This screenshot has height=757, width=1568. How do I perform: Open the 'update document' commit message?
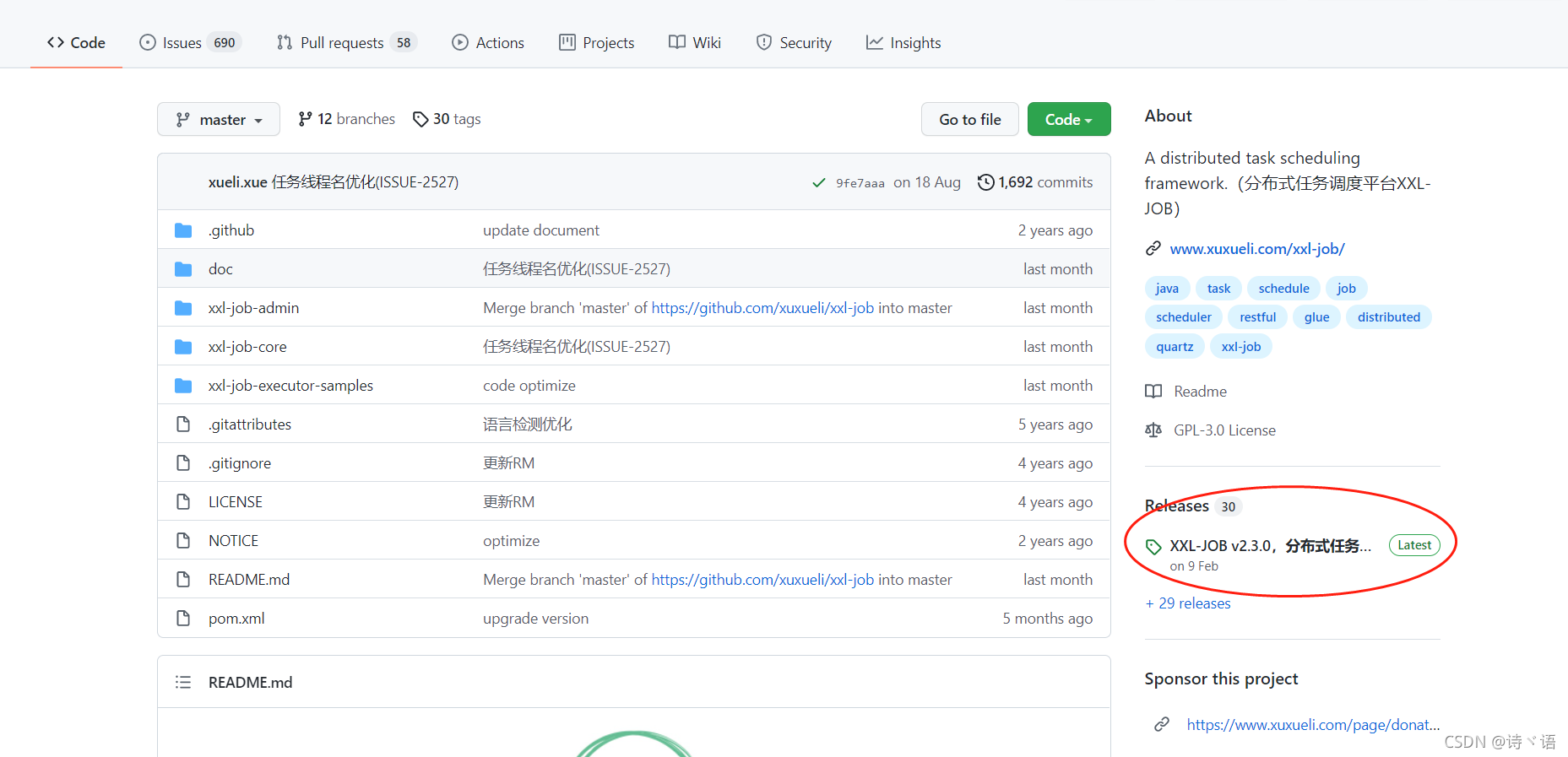(x=541, y=230)
